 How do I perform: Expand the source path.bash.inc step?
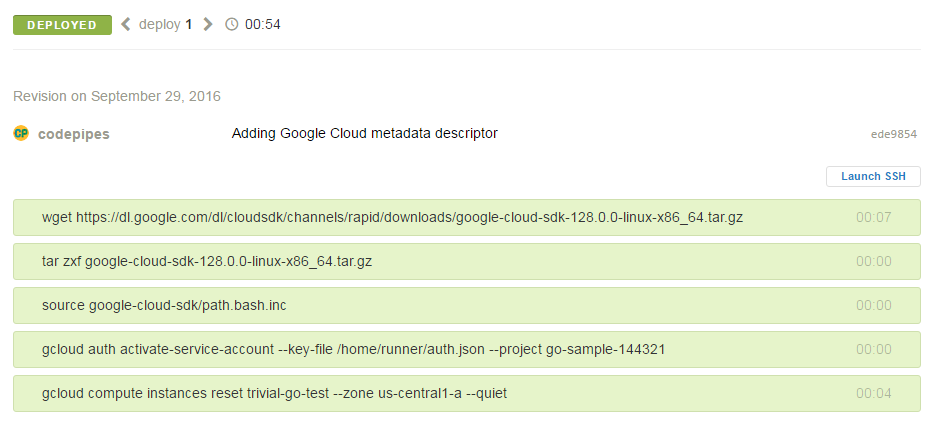pos(467,306)
